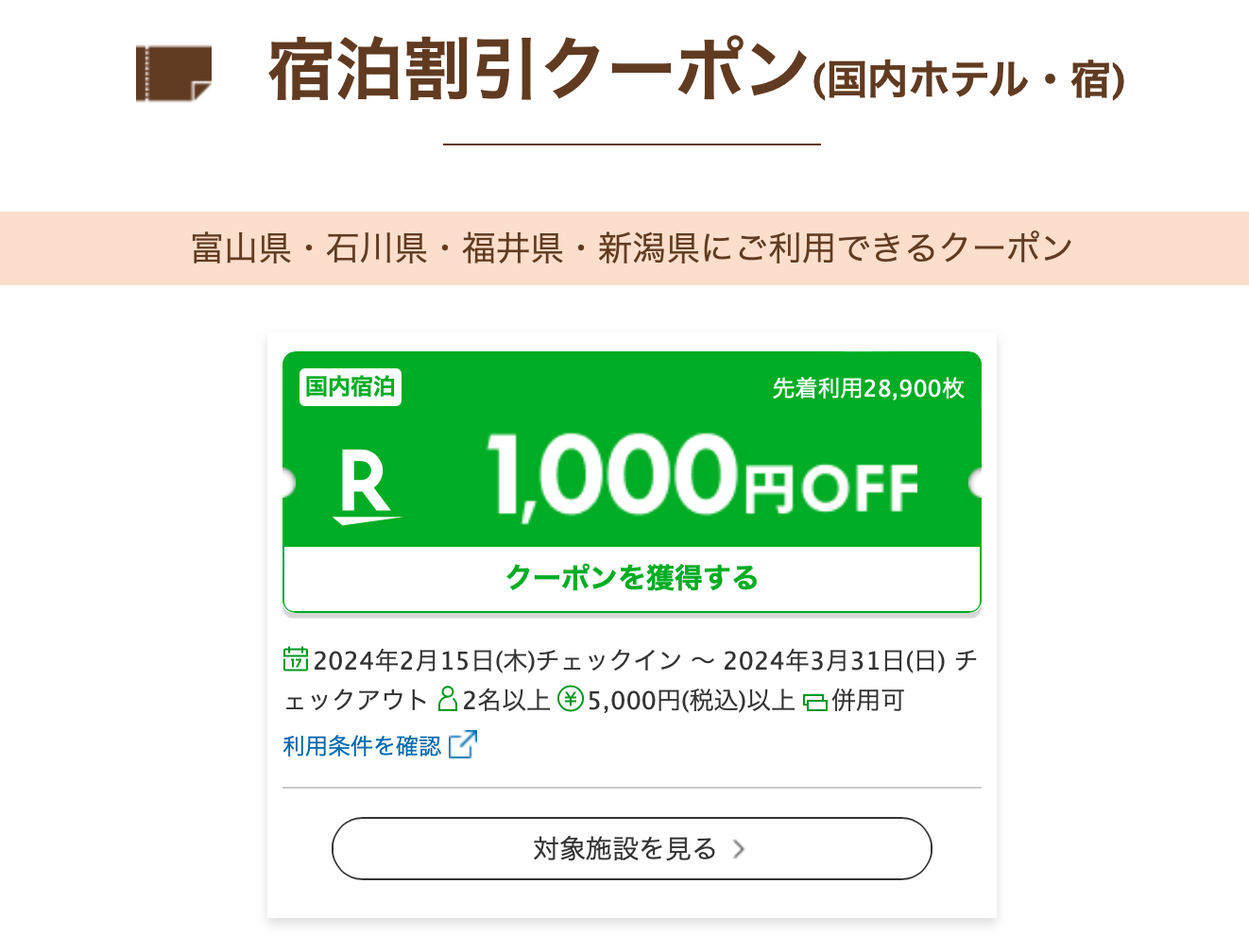1249x952 pixels.
Task: Click the chevron arrow in 対象施設を見る
Action: click(x=739, y=849)
